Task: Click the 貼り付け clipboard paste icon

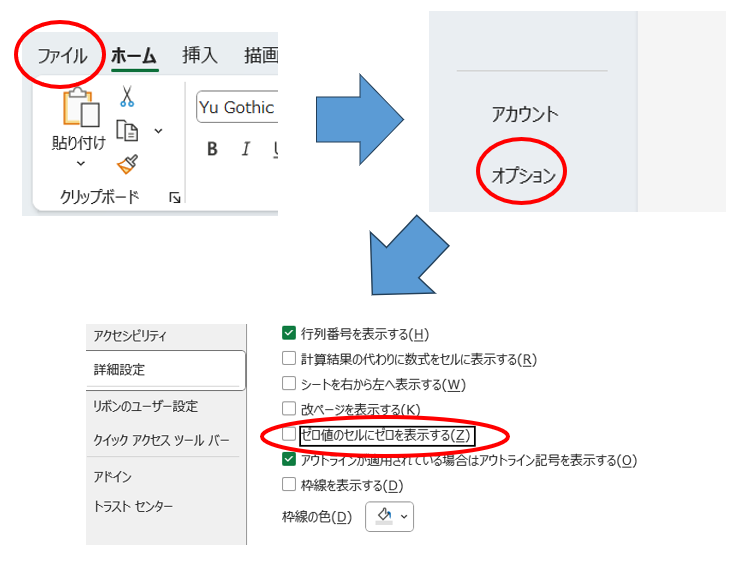Action: (81, 107)
